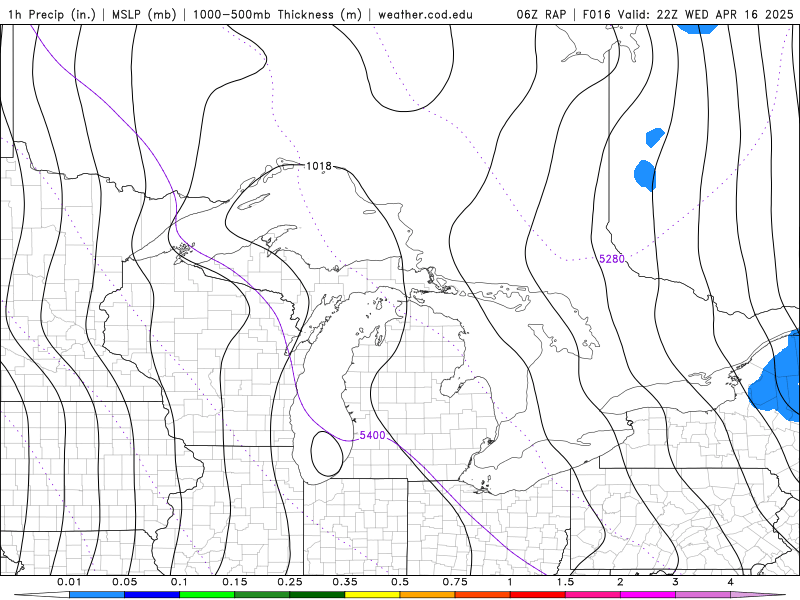Select the "1000-500mb Thickness (m)" header text
800x600 pixels.
[x=277, y=14]
